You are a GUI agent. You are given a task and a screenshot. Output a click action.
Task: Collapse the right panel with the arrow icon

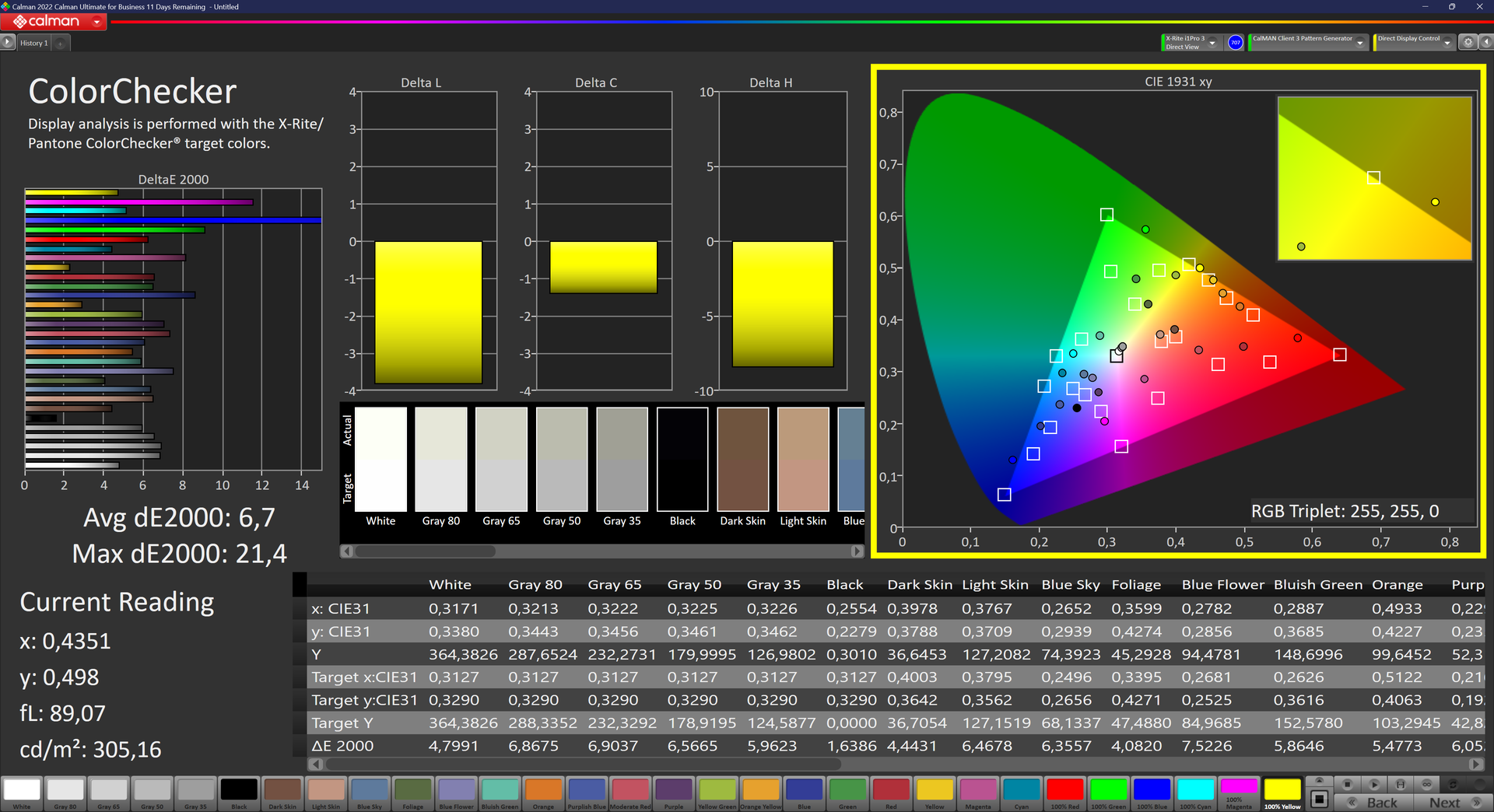tap(1485, 43)
